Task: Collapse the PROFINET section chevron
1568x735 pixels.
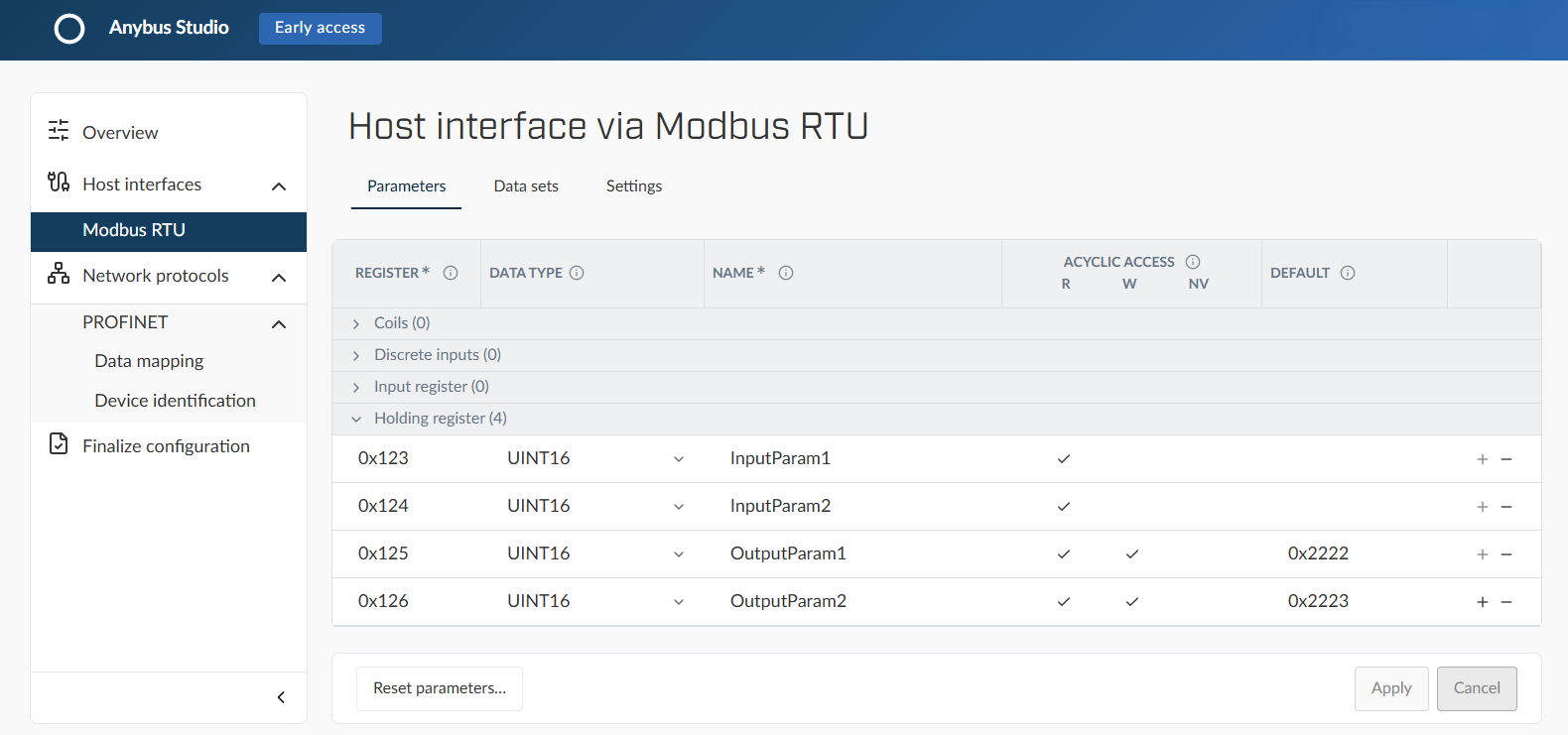Action: coord(279,324)
